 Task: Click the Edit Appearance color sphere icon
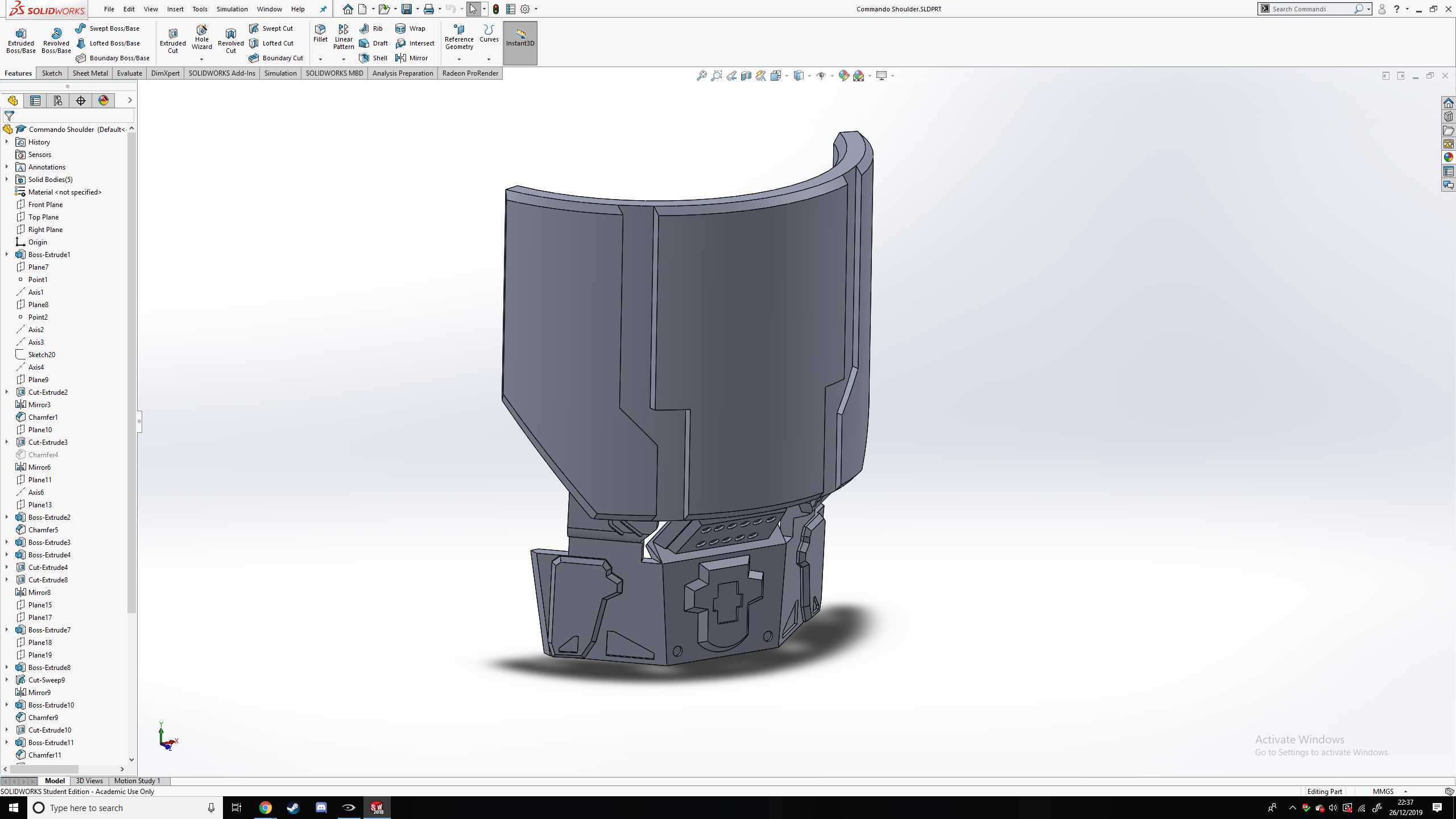(x=844, y=75)
